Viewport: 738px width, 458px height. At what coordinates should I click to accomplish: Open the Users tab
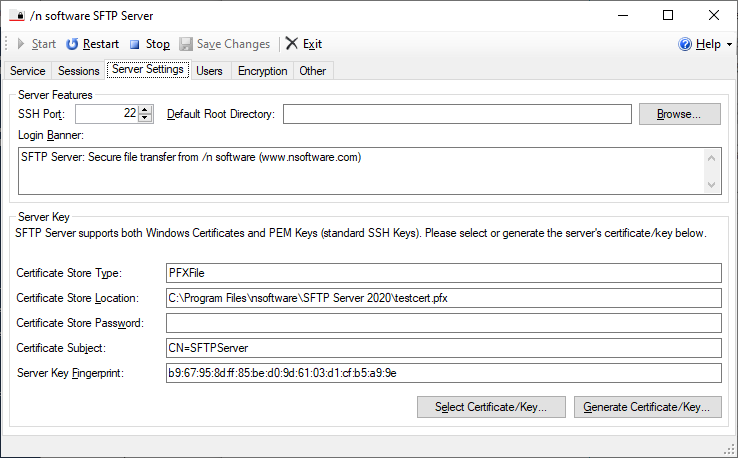pyautogui.click(x=209, y=71)
